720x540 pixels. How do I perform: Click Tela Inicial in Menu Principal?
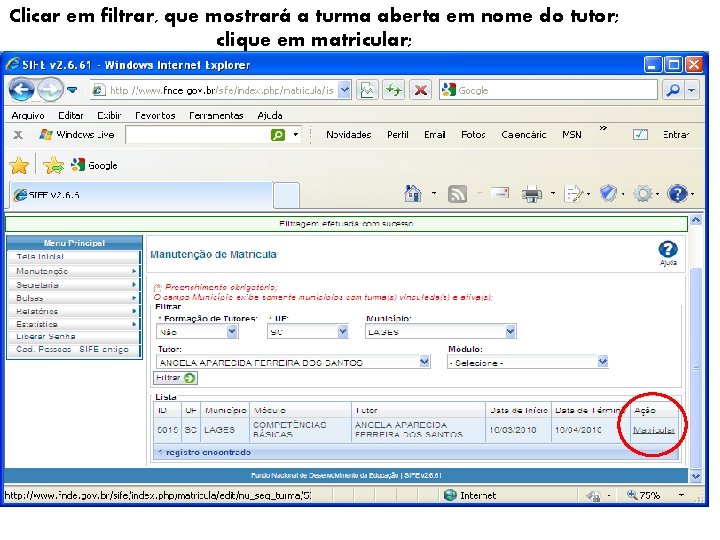click(x=73, y=257)
